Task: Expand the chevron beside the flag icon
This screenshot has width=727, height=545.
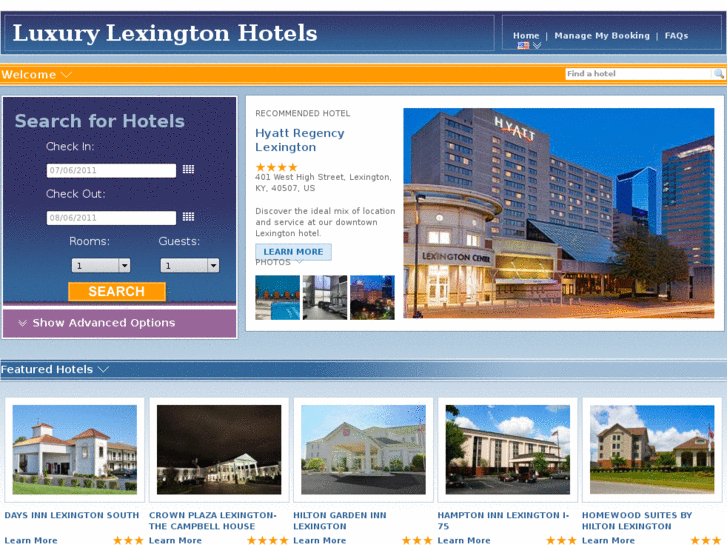Action: (x=537, y=45)
